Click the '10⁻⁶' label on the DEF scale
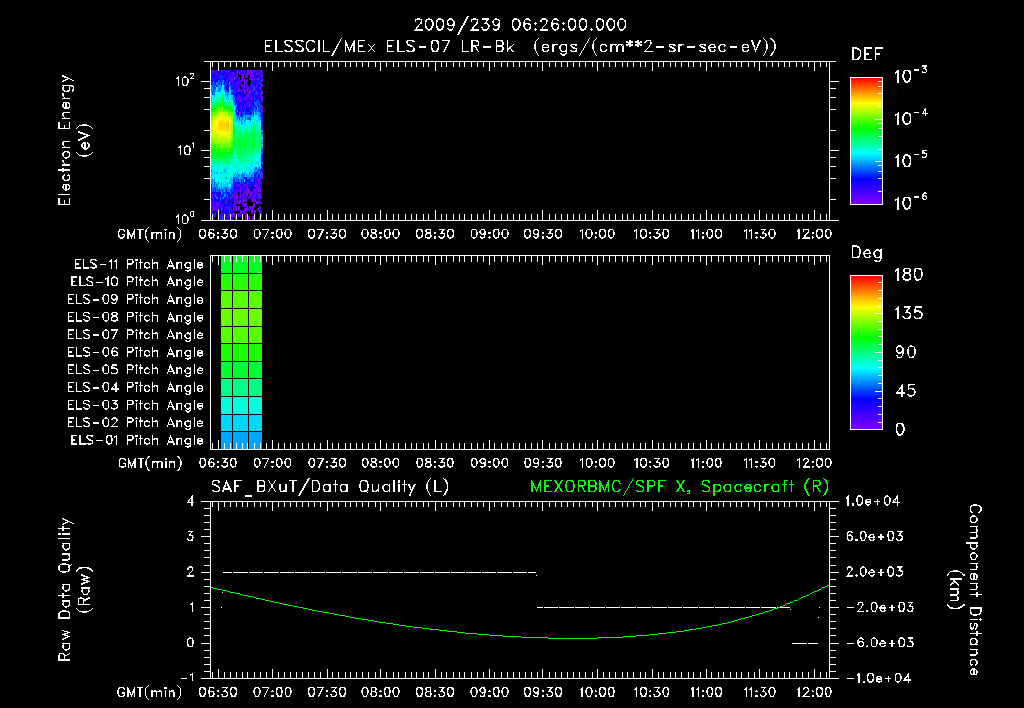Viewport: 1024px width, 708px height. tap(910, 202)
